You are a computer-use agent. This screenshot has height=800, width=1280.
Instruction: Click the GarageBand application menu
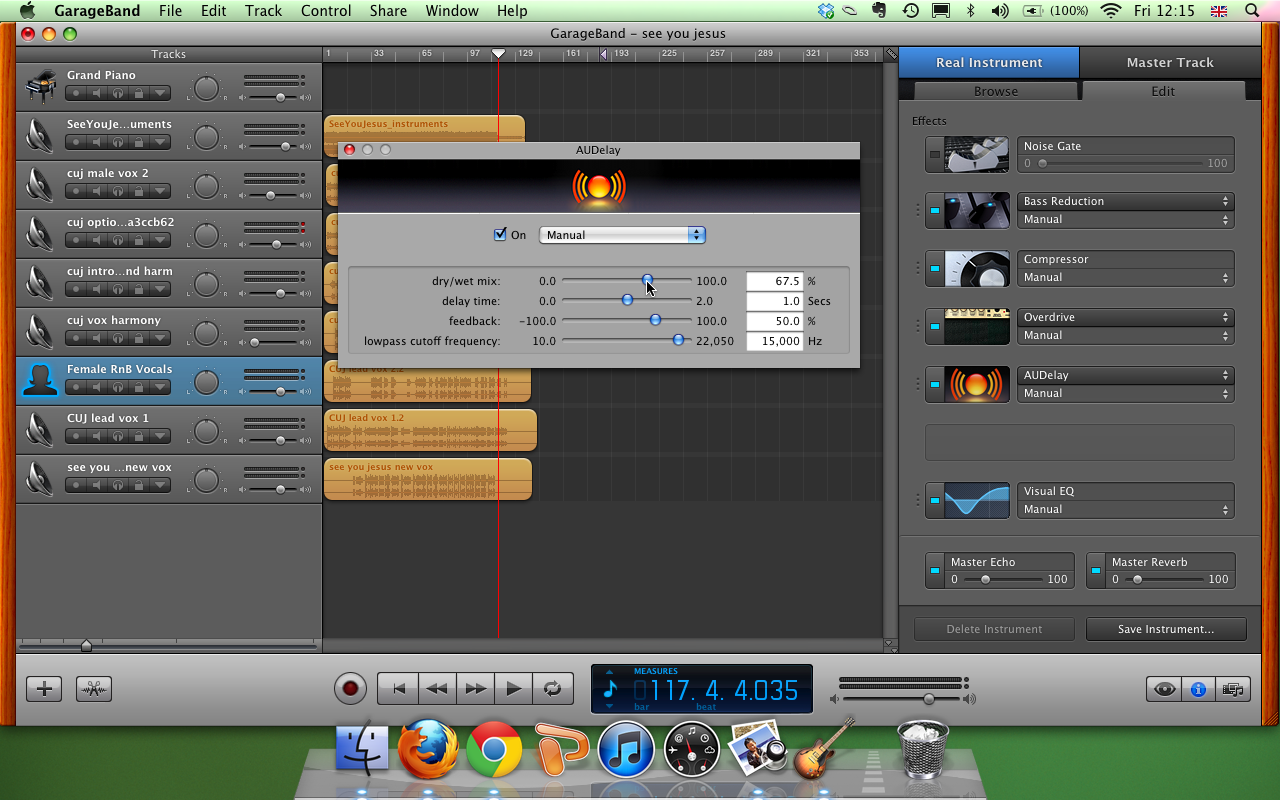[98, 11]
